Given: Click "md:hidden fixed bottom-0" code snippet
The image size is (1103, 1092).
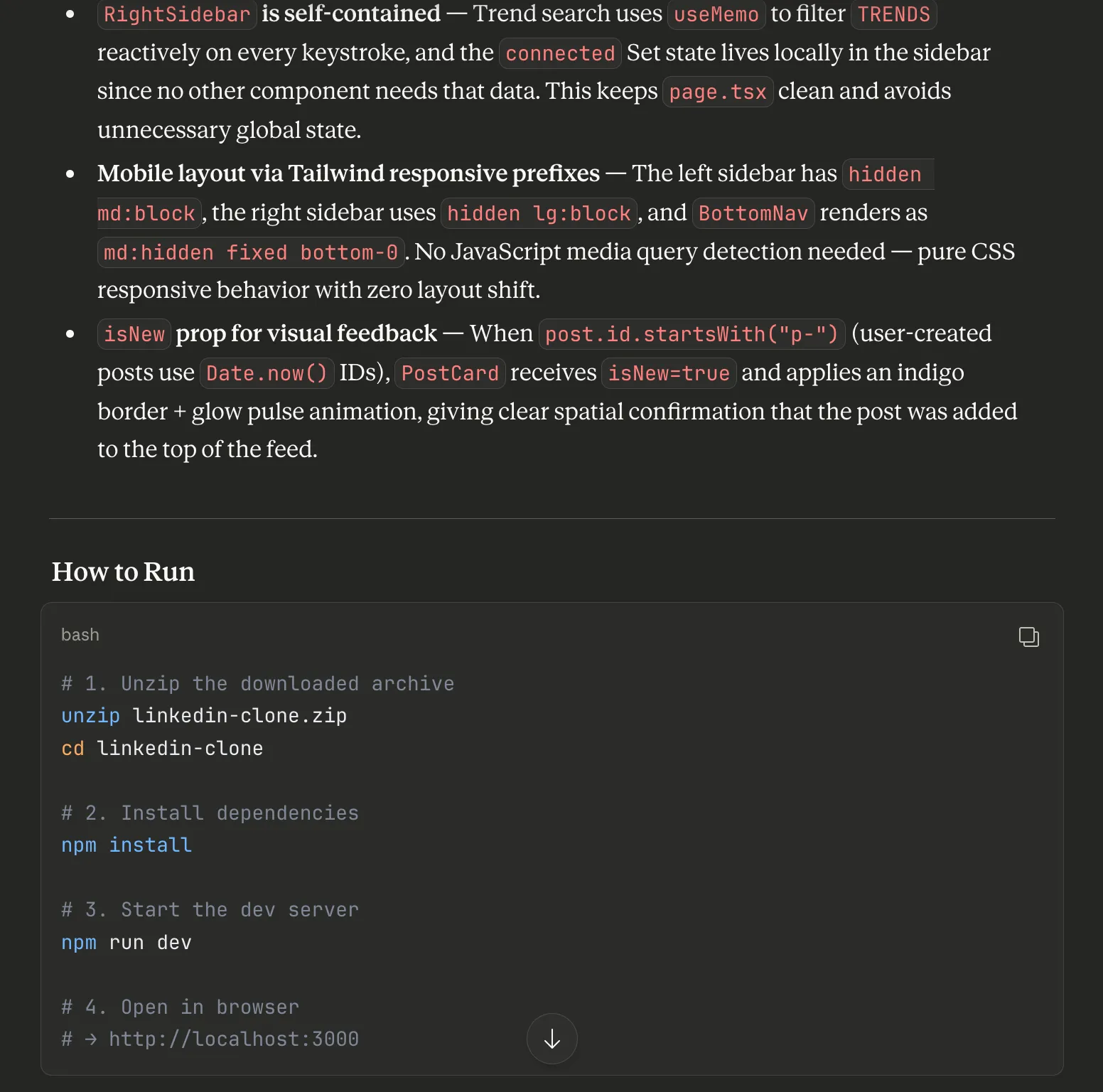Looking at the screenshot, I should pos(250,252).
